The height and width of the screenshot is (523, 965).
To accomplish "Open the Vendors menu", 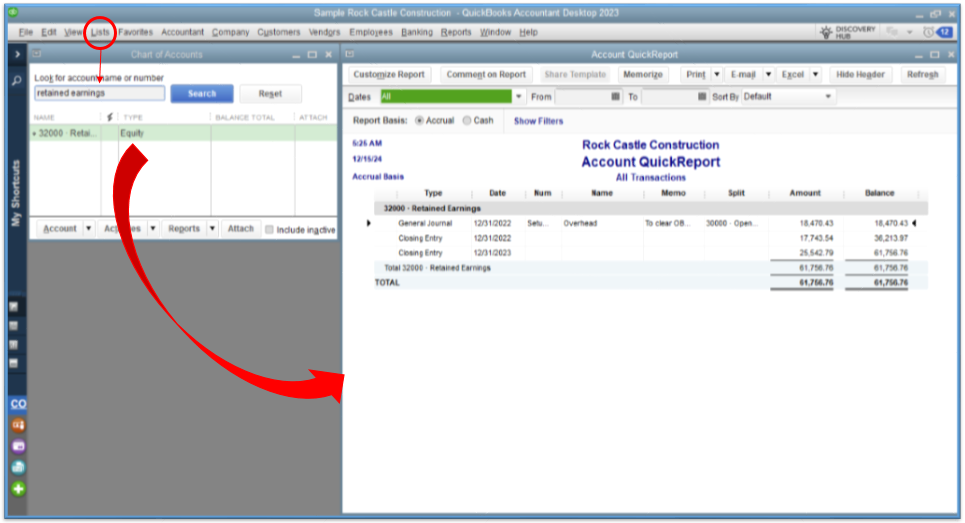I will coord(324,32).
